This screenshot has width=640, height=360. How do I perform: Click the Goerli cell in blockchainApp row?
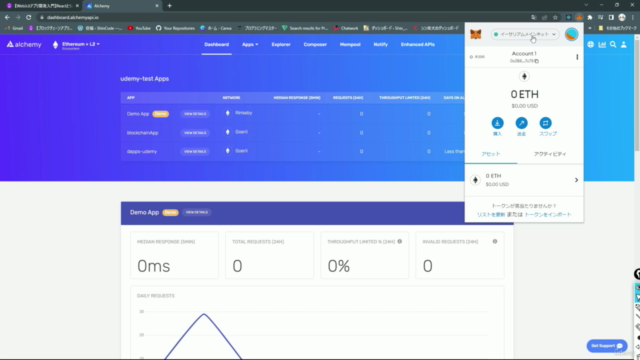click(x=237, y=132)
